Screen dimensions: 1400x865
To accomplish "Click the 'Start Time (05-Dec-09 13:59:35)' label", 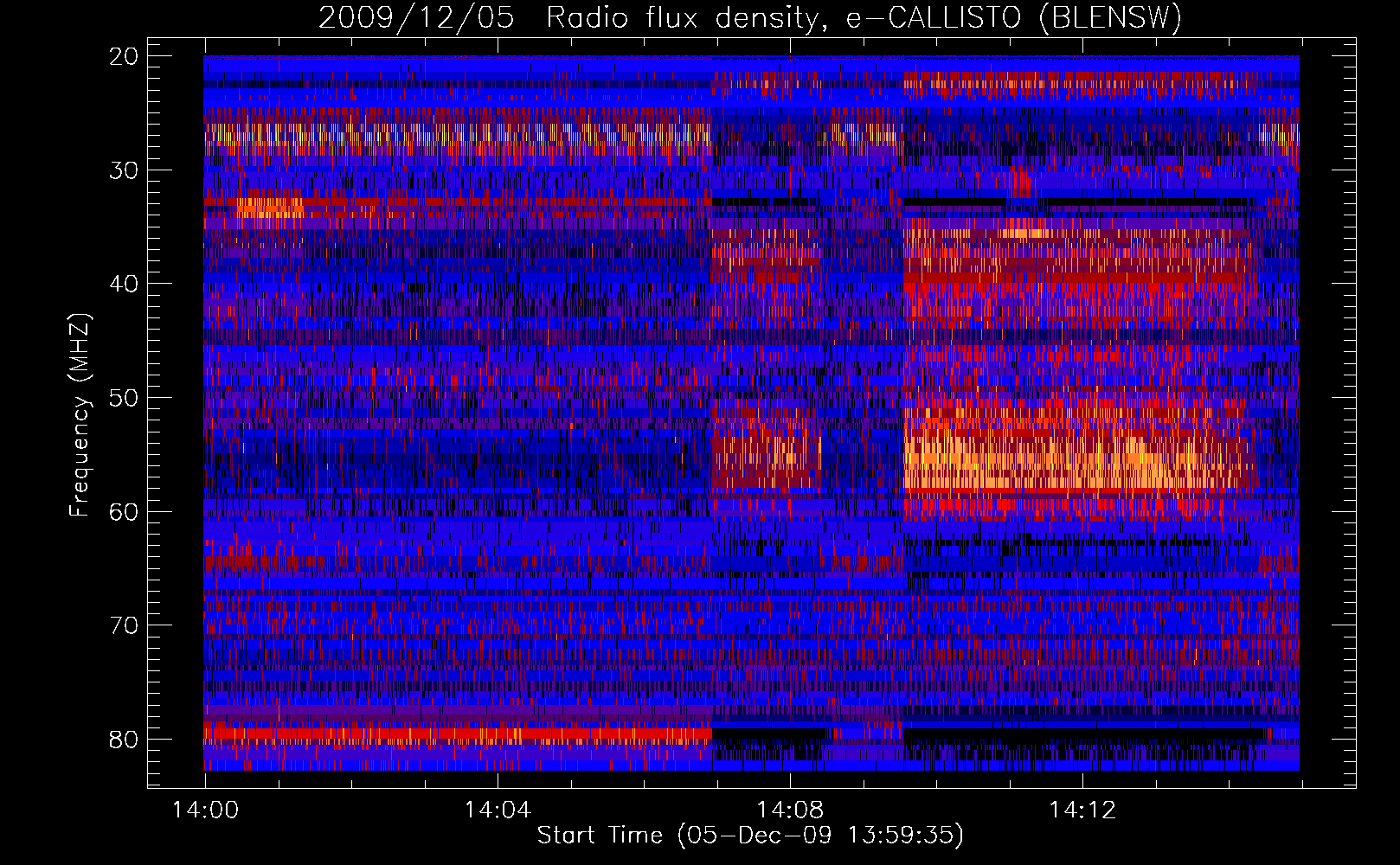I will 750,836.
